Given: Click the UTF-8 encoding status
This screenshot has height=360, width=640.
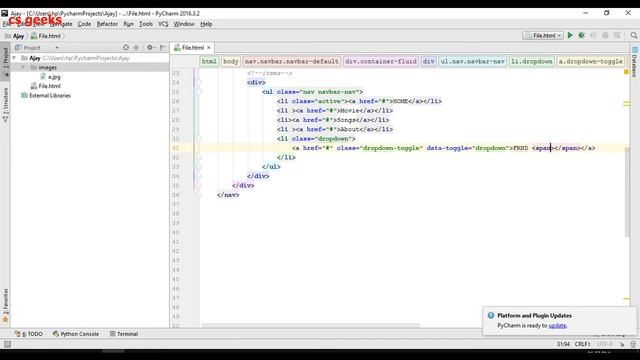Looking at the screenshot, I should (x=604, y=344).
